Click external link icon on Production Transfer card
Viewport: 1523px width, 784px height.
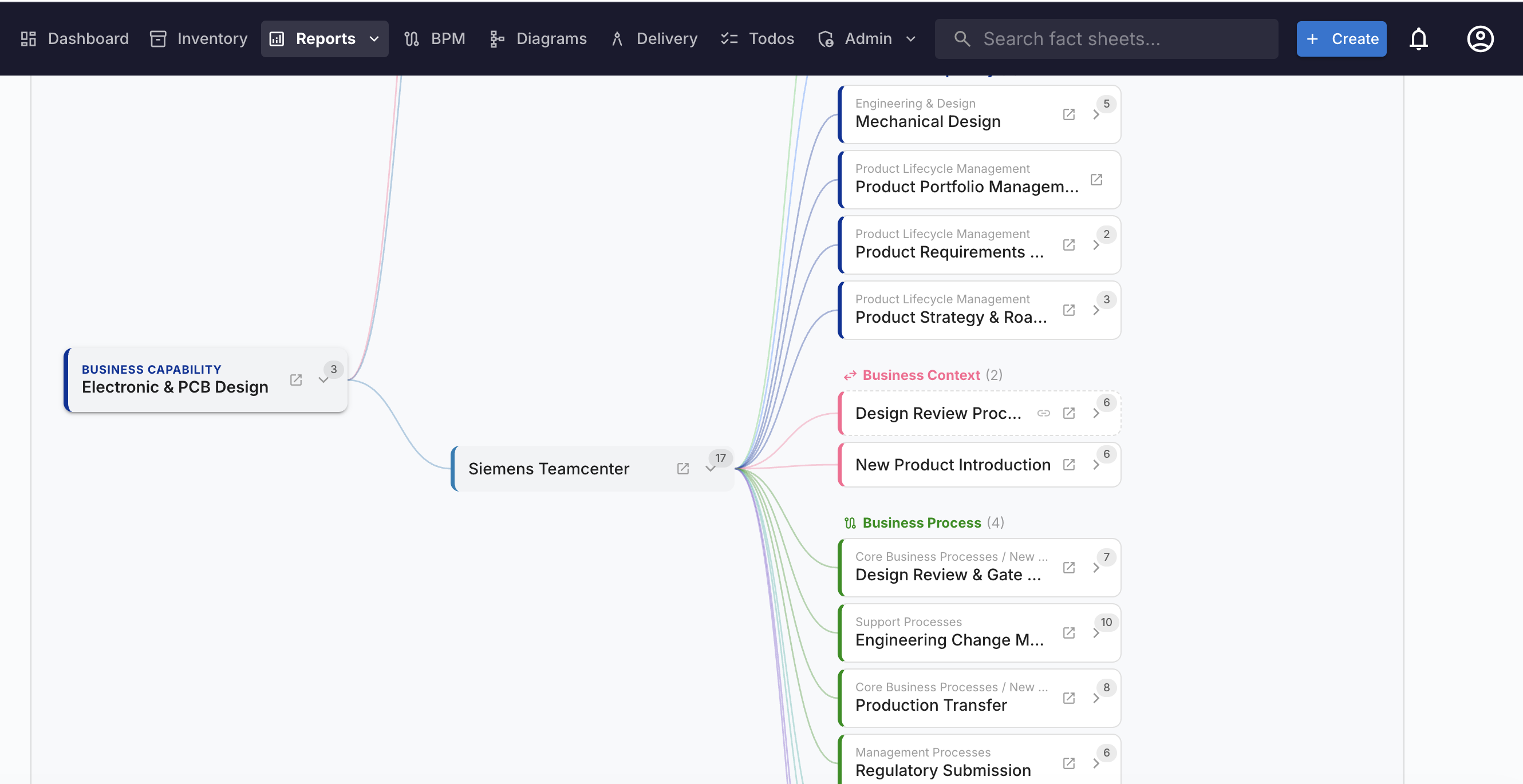1069,698
